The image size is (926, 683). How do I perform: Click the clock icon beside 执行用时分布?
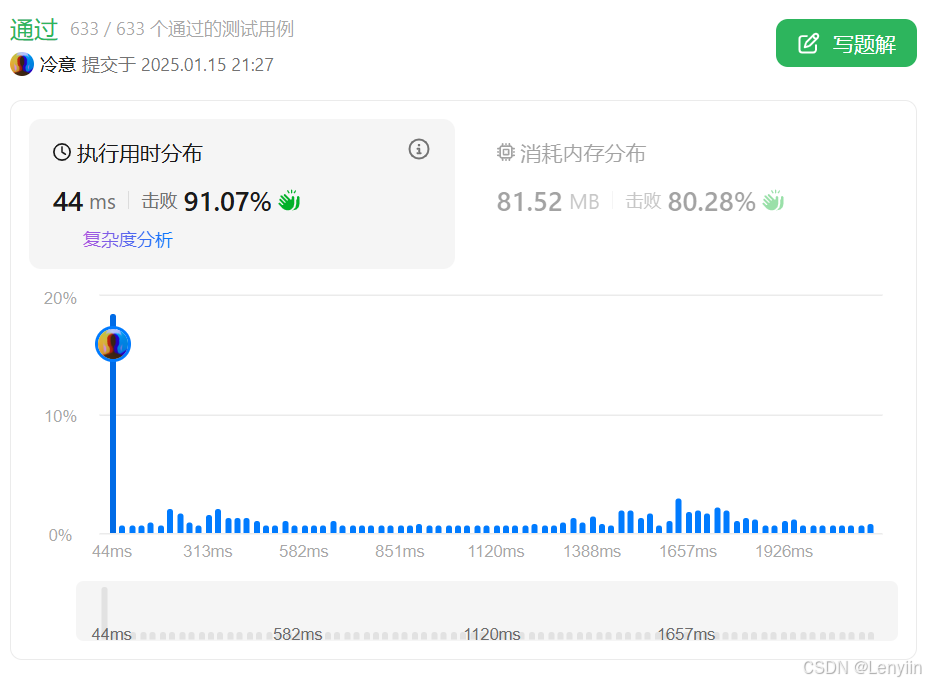pos(61,152)
